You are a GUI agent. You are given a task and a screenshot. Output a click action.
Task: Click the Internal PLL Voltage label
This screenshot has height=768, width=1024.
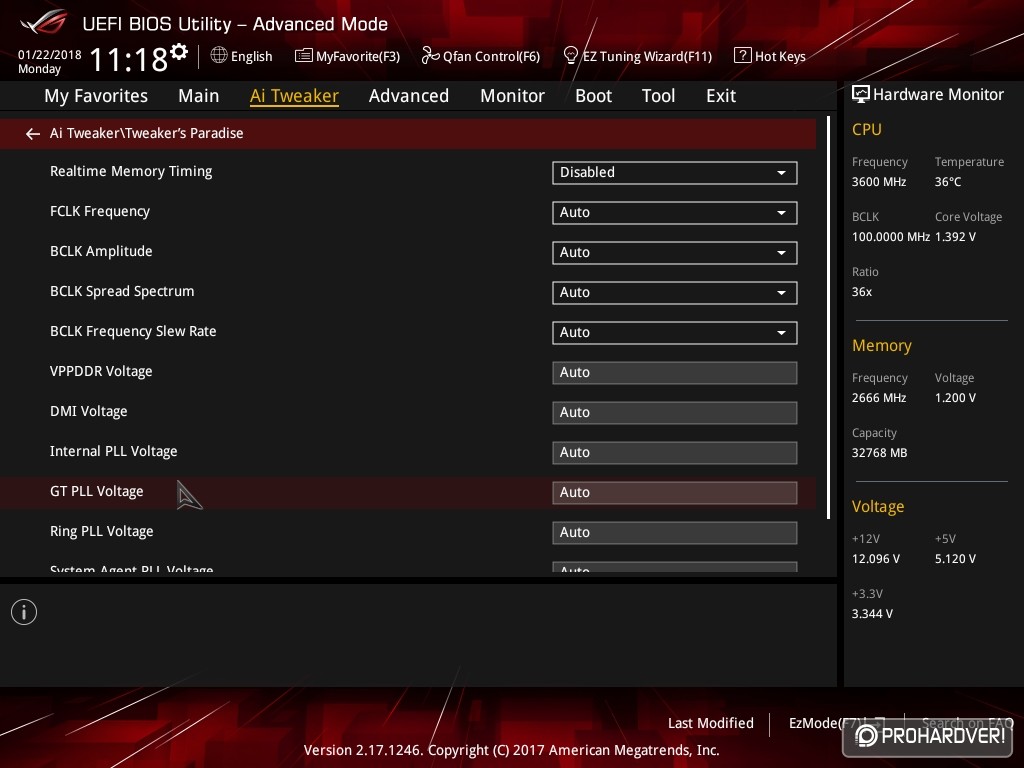click(x=114, y=451)
